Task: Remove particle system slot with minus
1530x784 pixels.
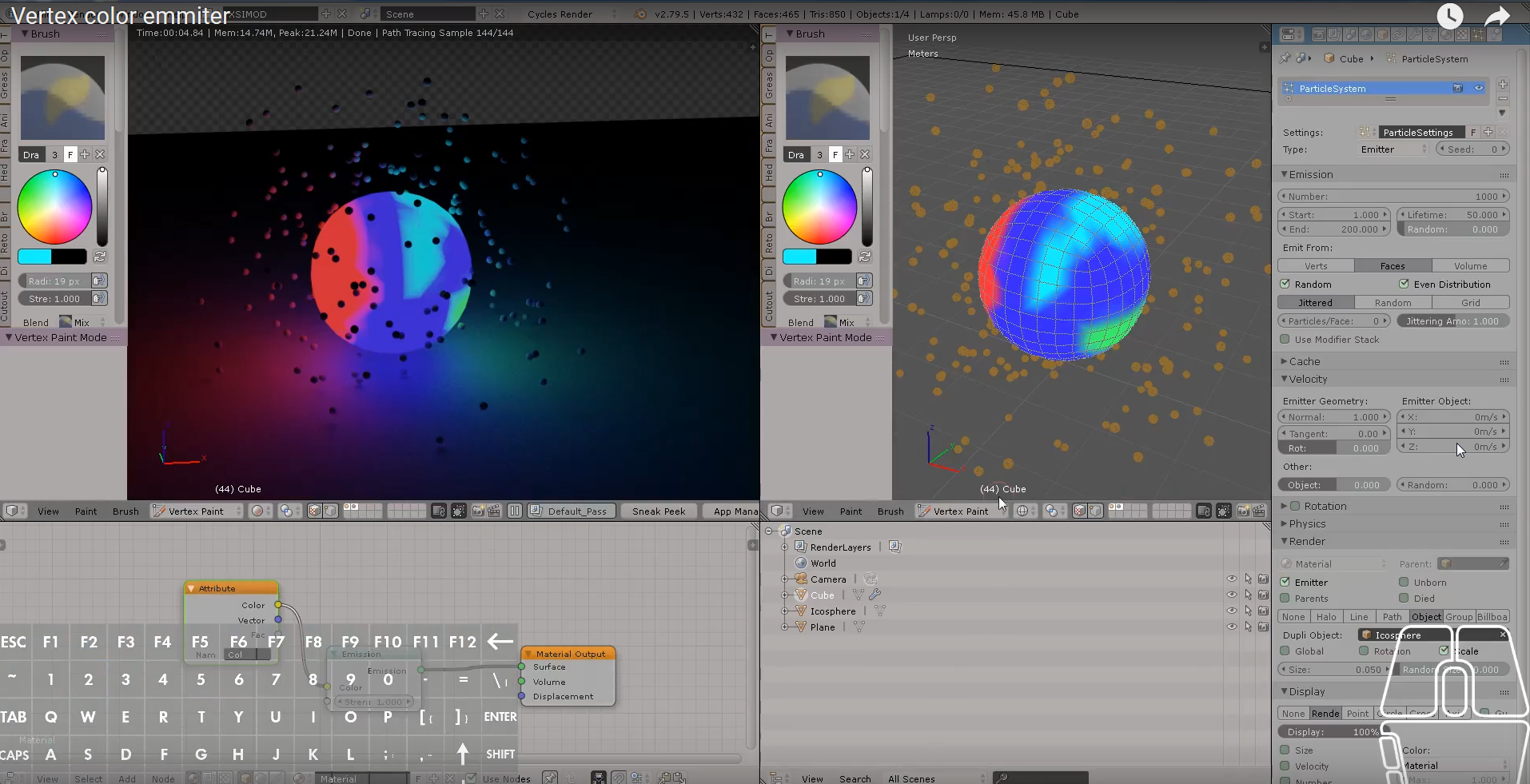Action: pyautogui.click(x=1503, y=98)
